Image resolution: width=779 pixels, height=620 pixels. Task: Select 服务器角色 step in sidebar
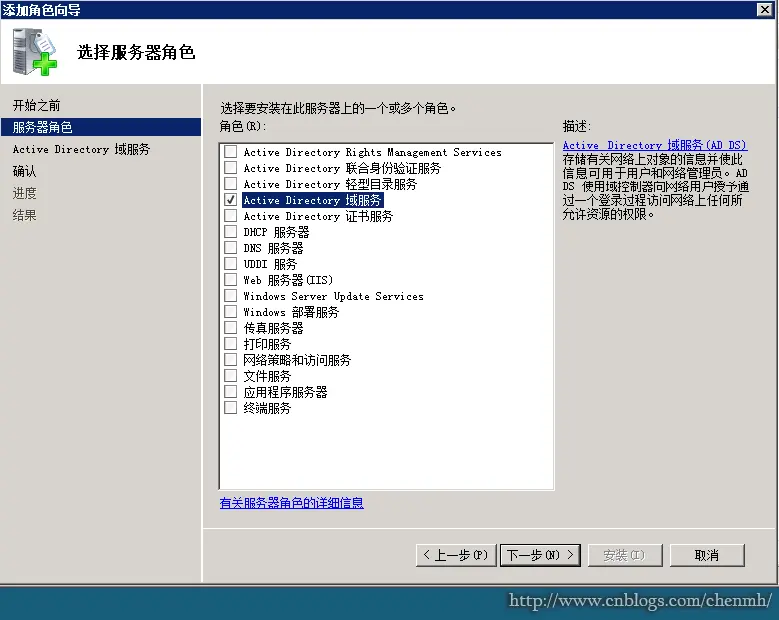point(101,127)
